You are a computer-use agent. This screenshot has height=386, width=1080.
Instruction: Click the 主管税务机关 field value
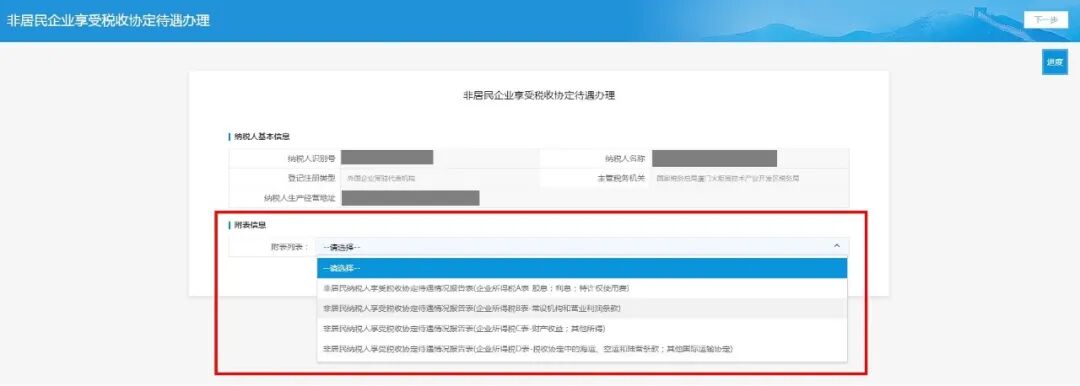click(727, 178)
